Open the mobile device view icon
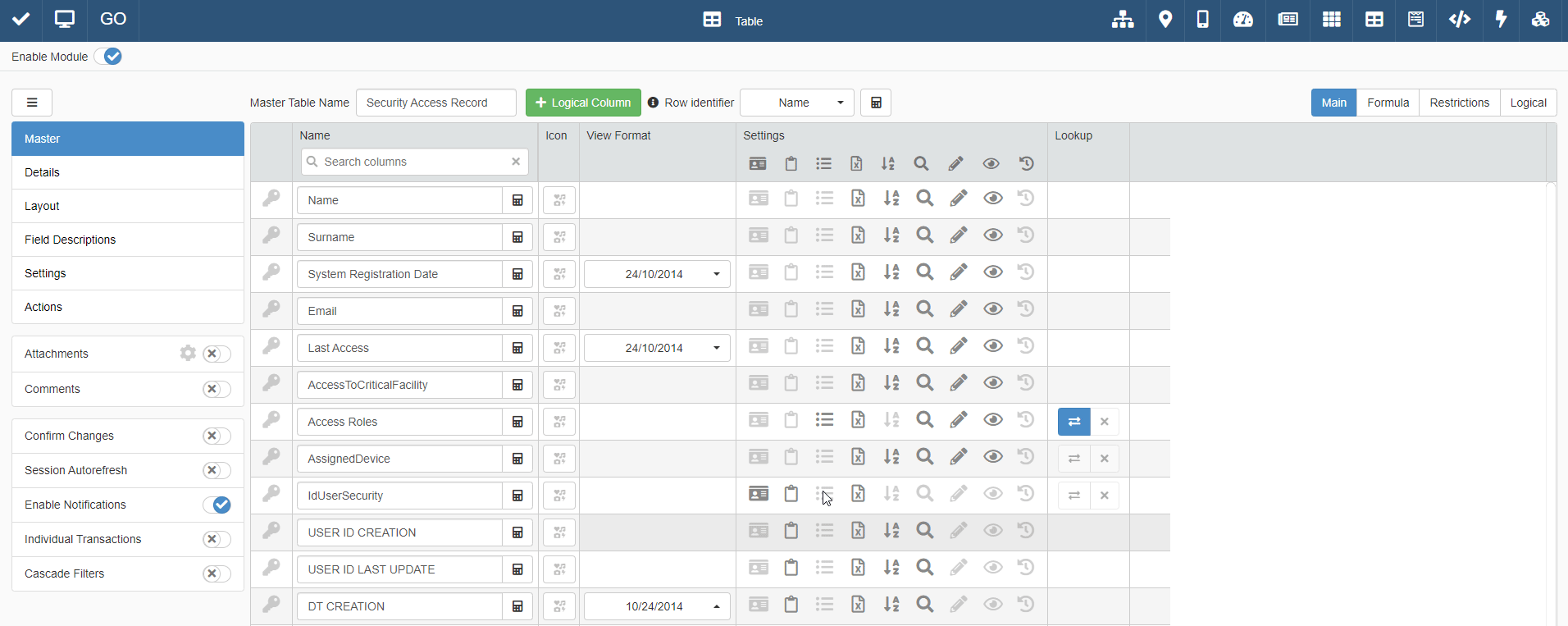 click(x=1202, y=20)
